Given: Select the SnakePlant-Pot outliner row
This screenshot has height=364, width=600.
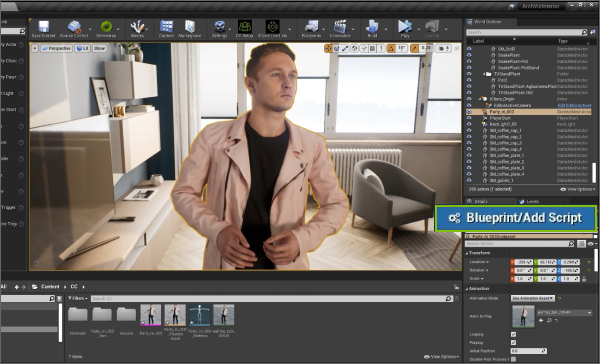Looking at the screenshot, I should 529,62.
